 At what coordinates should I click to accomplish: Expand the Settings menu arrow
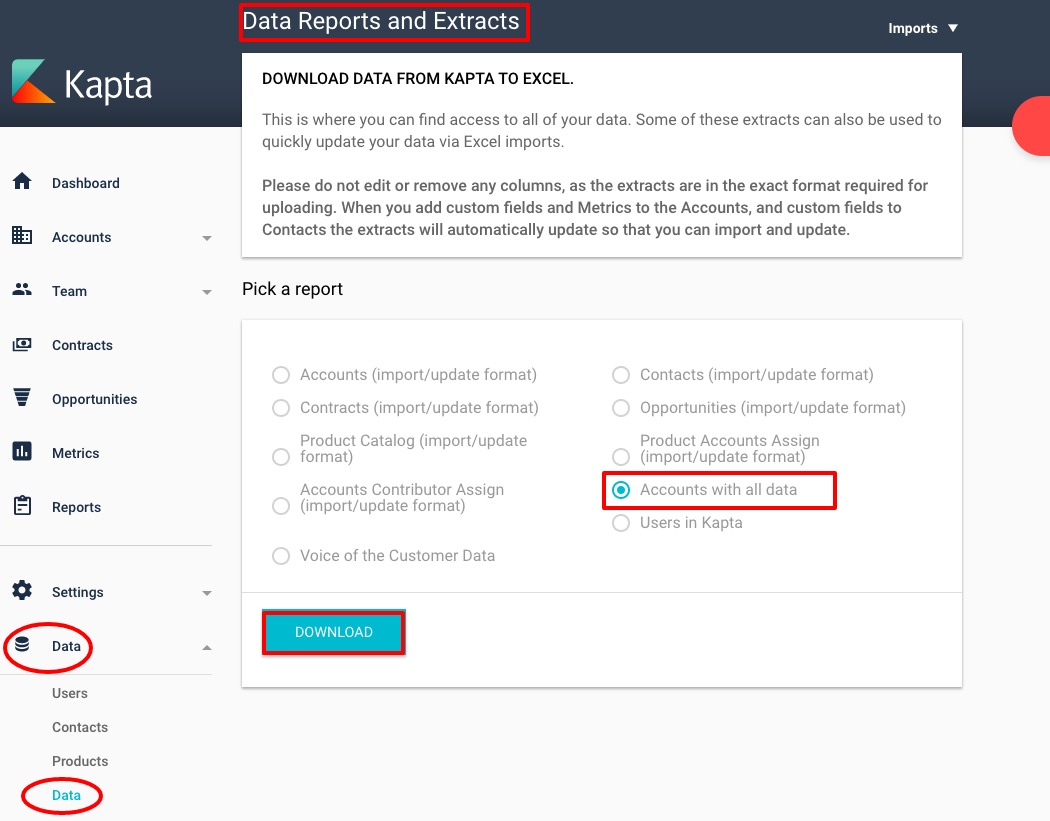207,593
